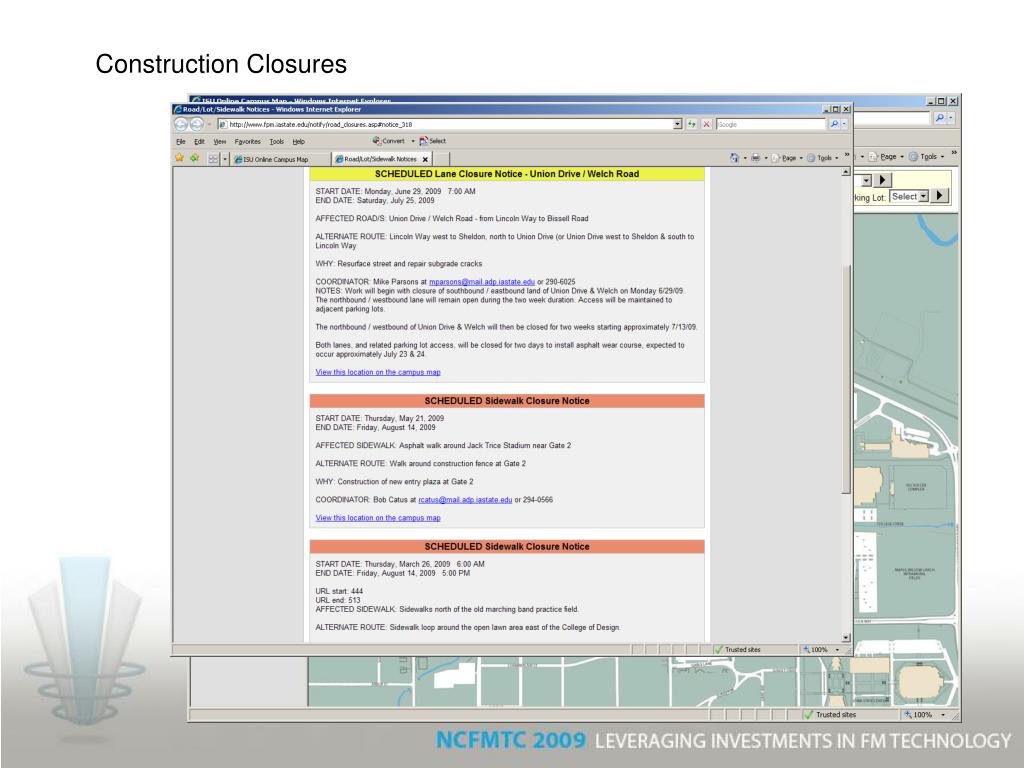Screen dimensions: 1024x768
Task: Open search provider dropdown in front window
Action: tap(844, 124)
